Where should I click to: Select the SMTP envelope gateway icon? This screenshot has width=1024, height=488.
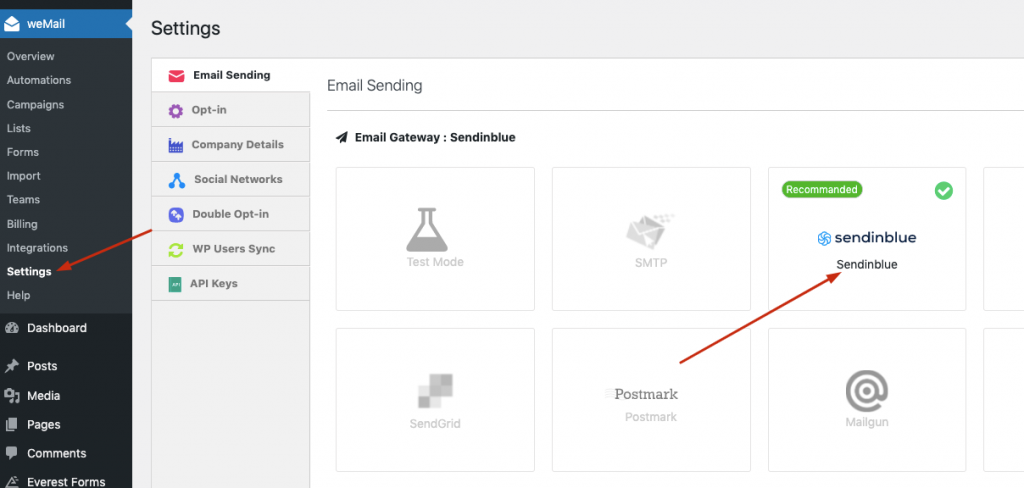click(x=650, y=233)
